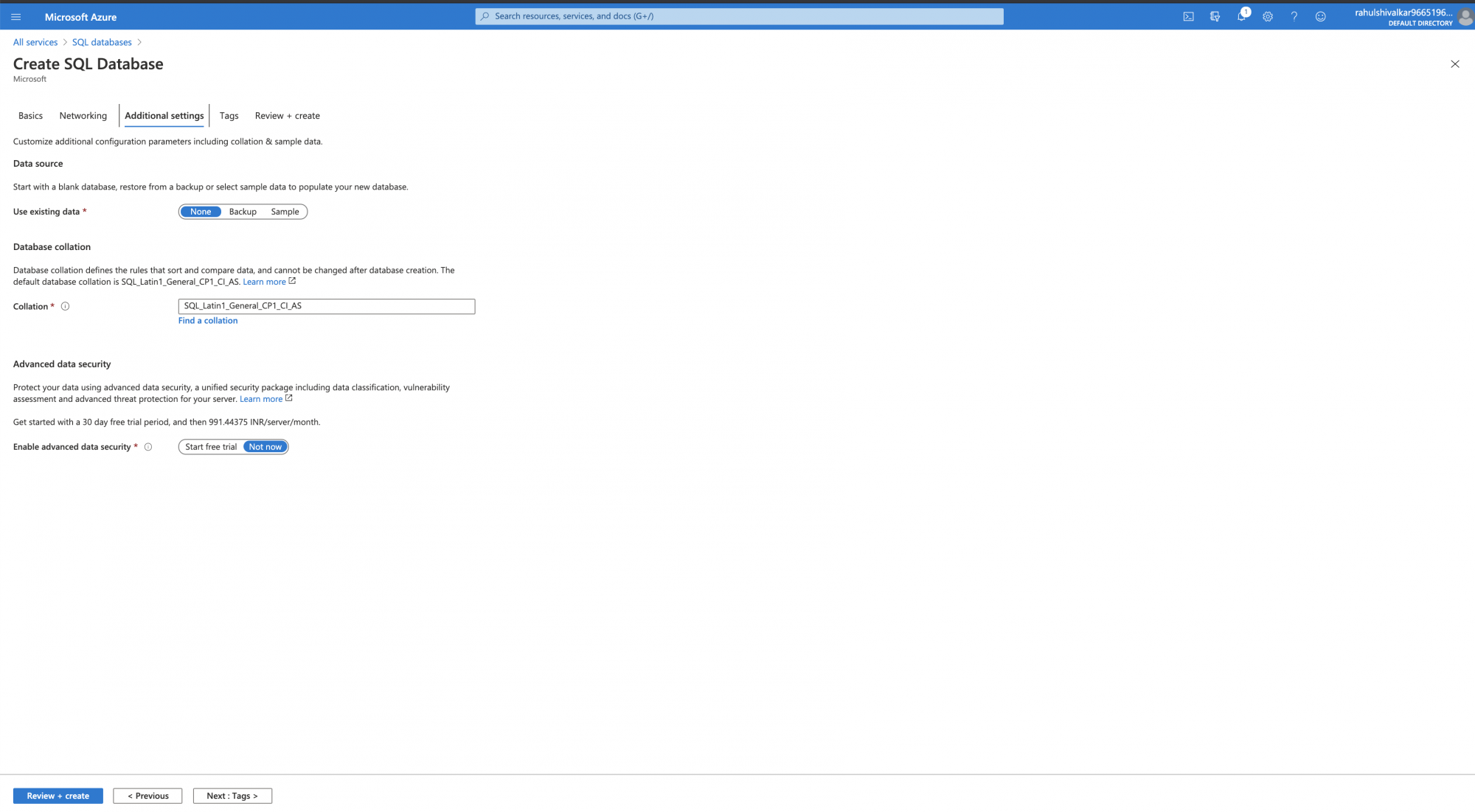
Task: Open Cloud Shell from top bar
Action: pyautogui.click(x=1188, y=16)
